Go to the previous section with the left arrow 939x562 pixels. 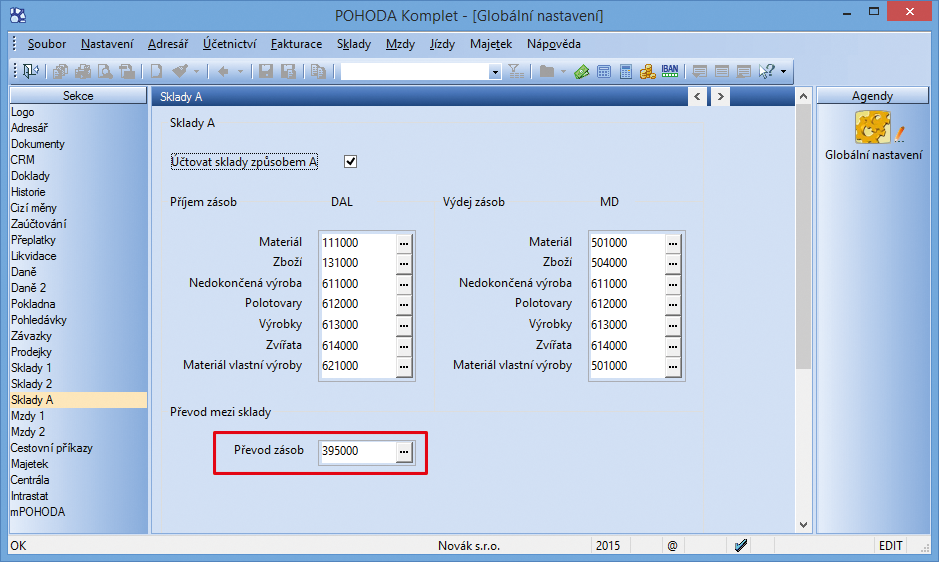(697, 96)
